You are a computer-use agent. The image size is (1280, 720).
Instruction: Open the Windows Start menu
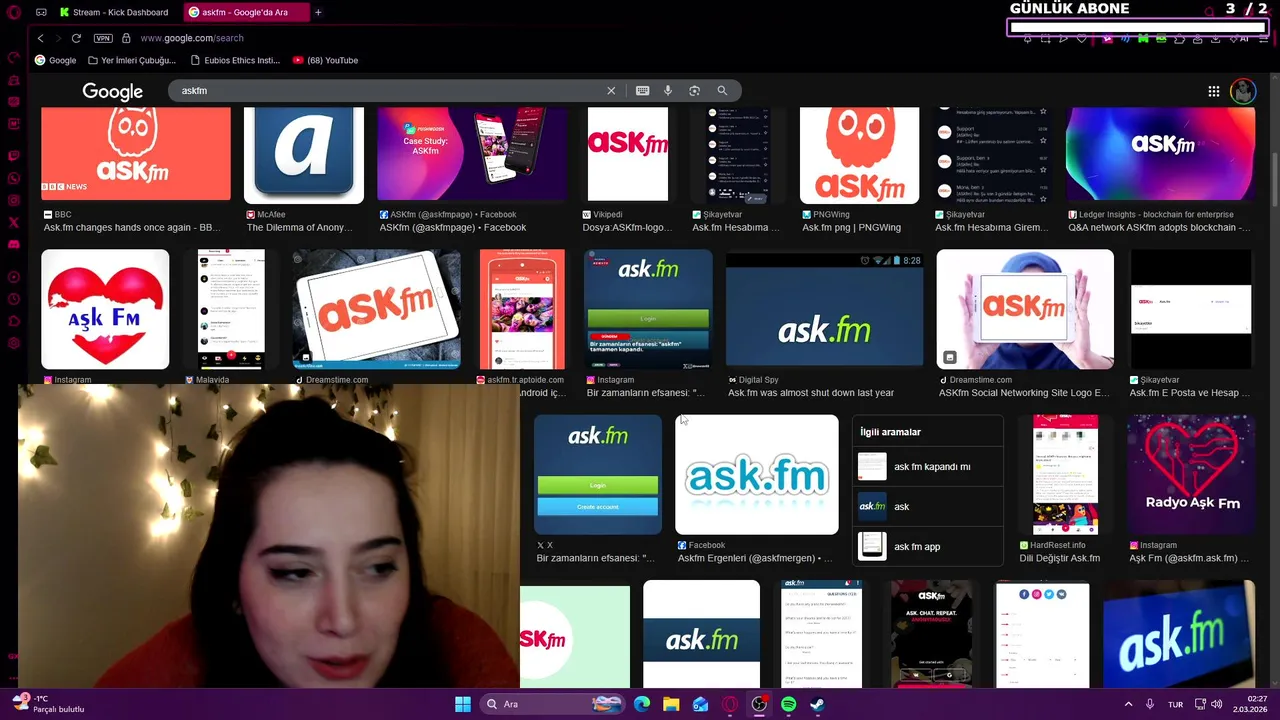(463, 704)
